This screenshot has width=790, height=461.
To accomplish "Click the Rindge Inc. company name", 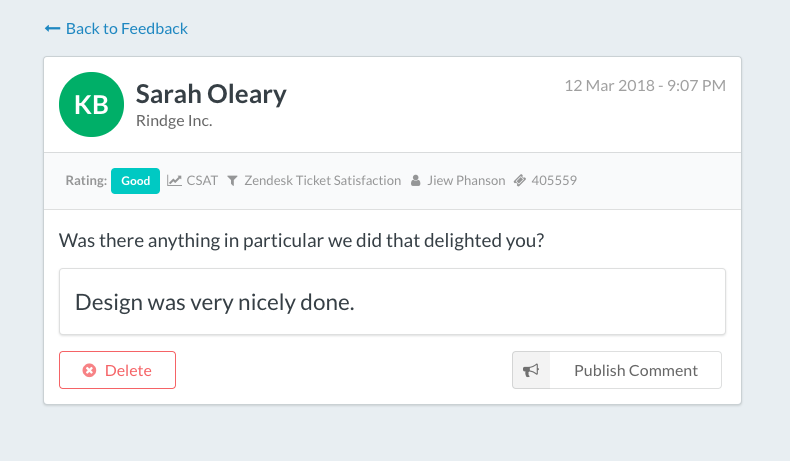I will [x=174, y=121].
